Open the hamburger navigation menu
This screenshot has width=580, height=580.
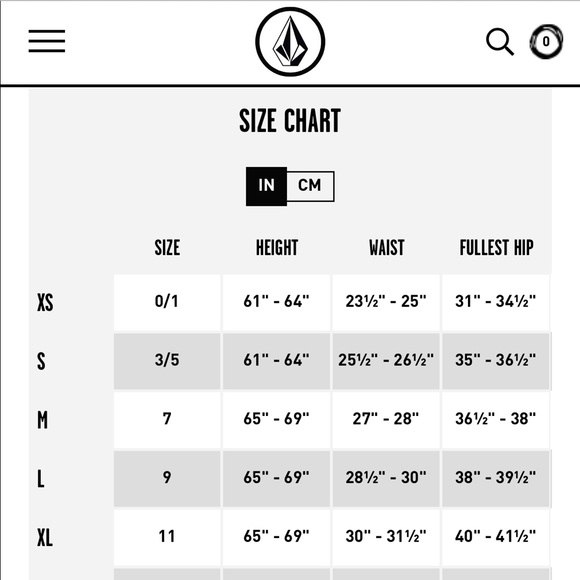point(47,41)
